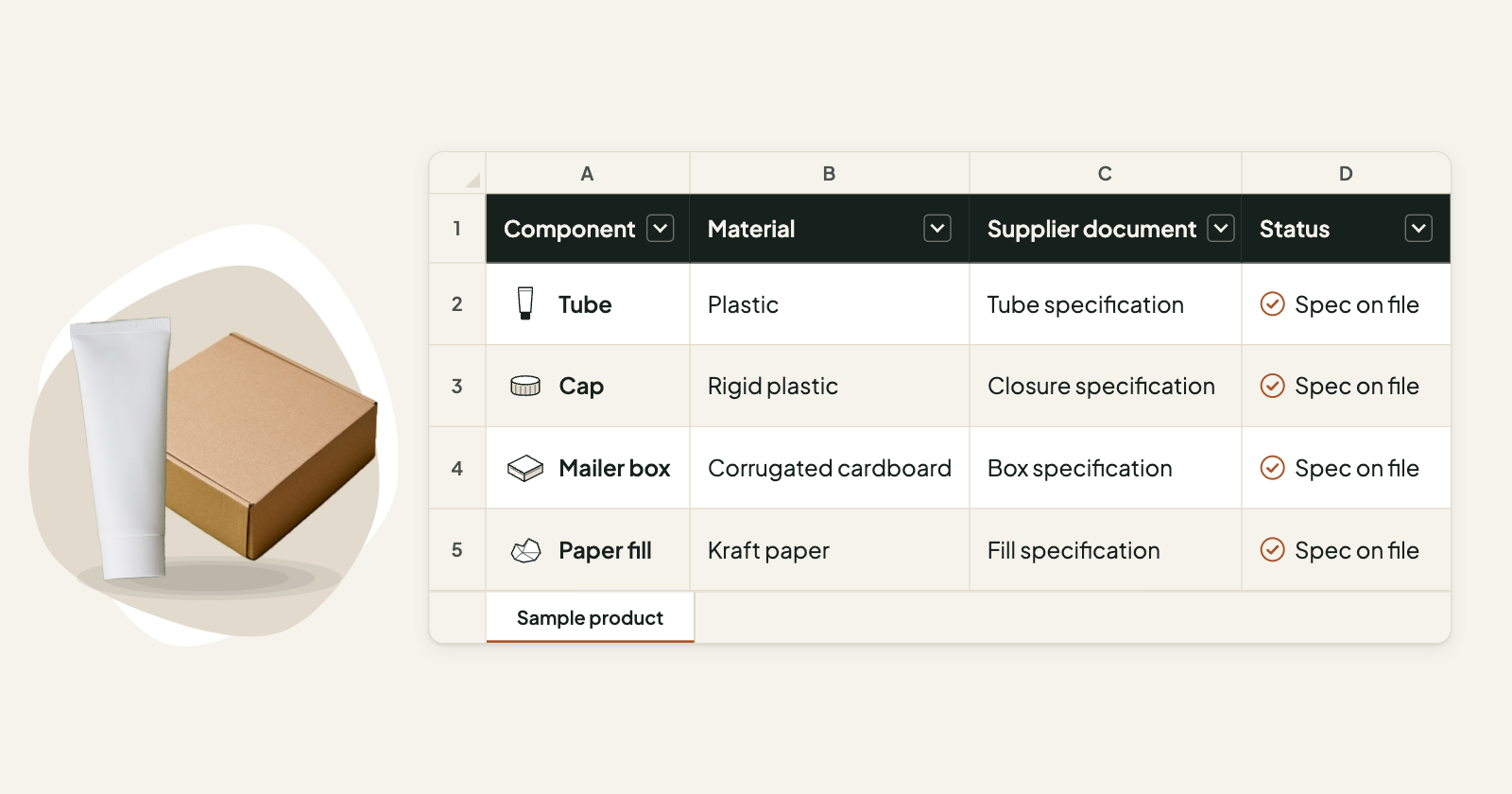The height and width of the screenshot is (794, 1512).
Task: Click the "Cap" component name
Action: (581, 387)
